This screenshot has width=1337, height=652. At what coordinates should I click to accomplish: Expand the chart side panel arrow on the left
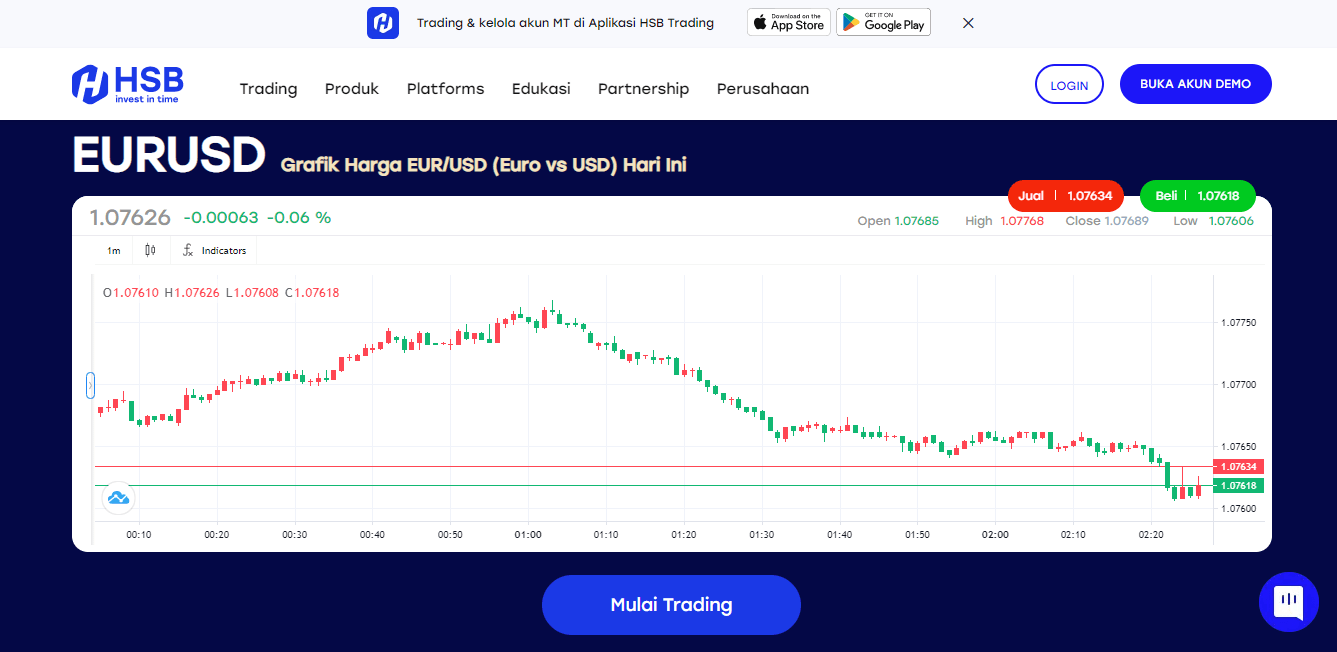point(90,385)
